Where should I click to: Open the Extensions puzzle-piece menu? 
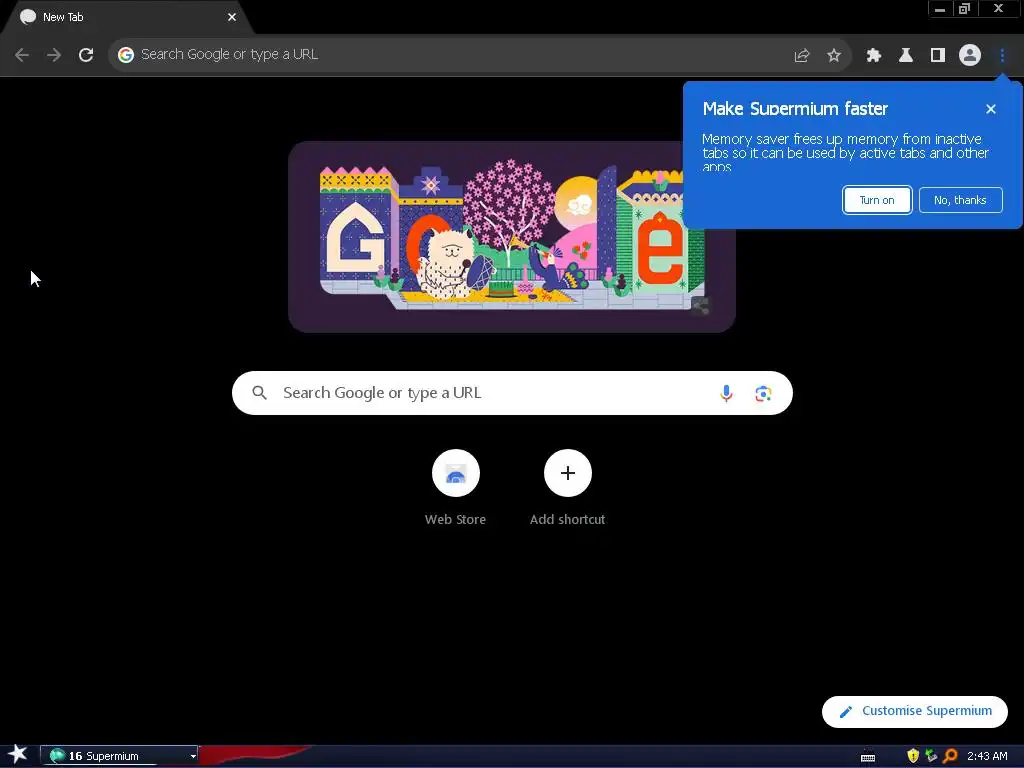[x=873, y=56]
